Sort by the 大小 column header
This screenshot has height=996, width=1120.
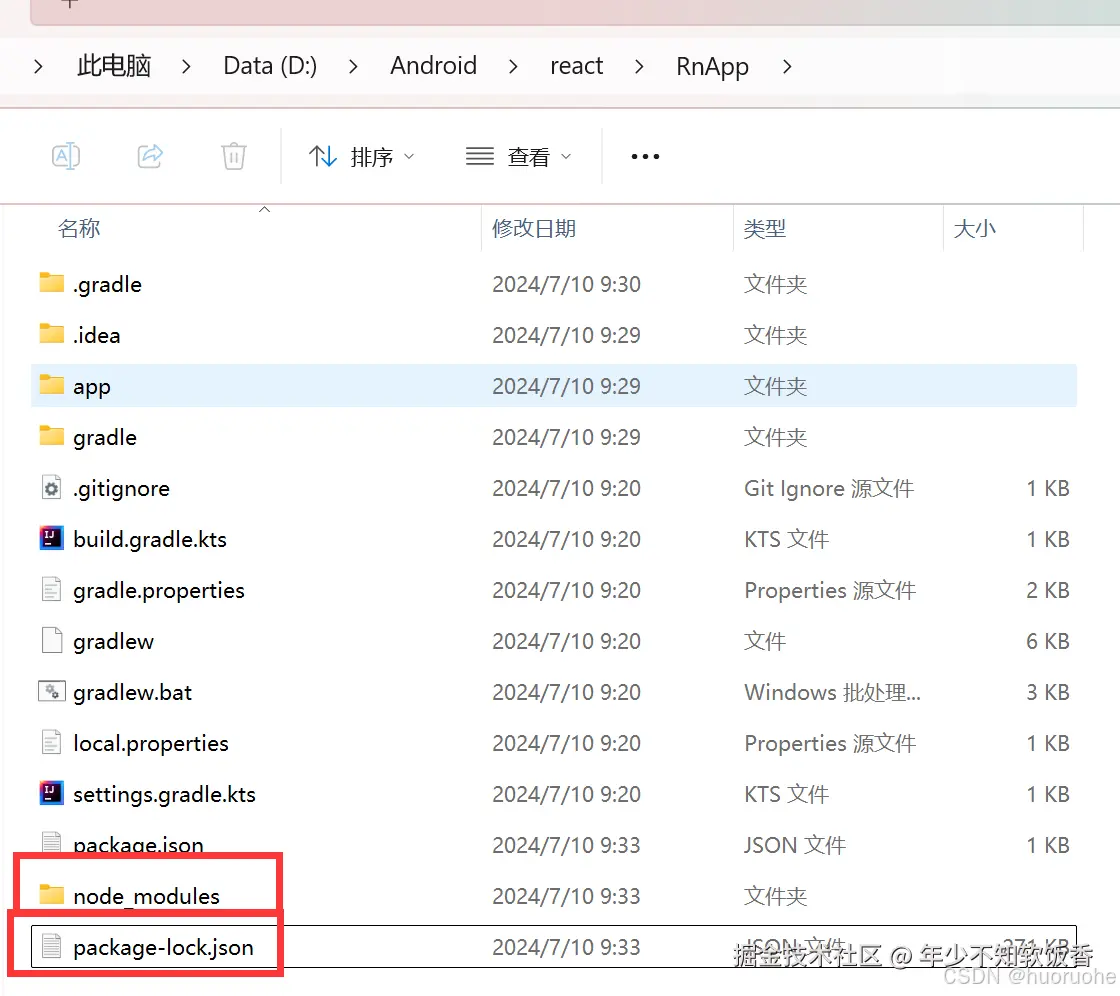click(x=974, y=229)
